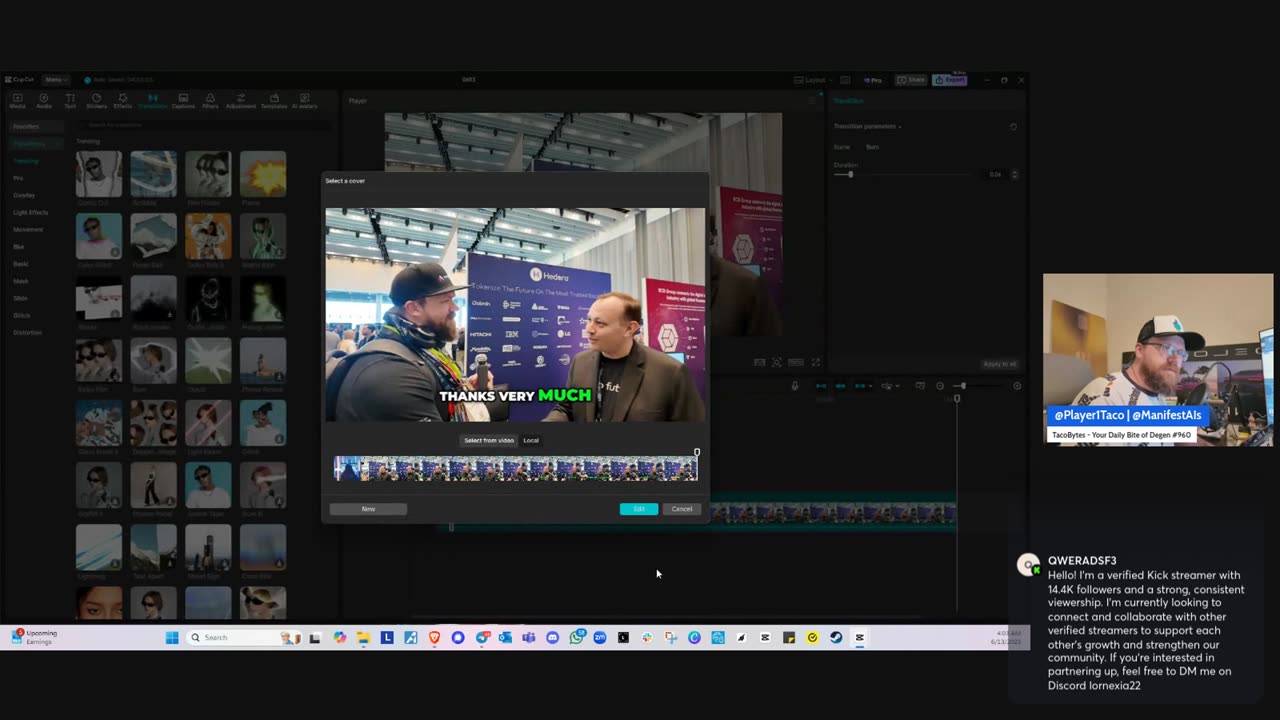This screenshot has width=1280, height=720.
Task: Open the AI avatars panel icon
Action: pos(304,101)
